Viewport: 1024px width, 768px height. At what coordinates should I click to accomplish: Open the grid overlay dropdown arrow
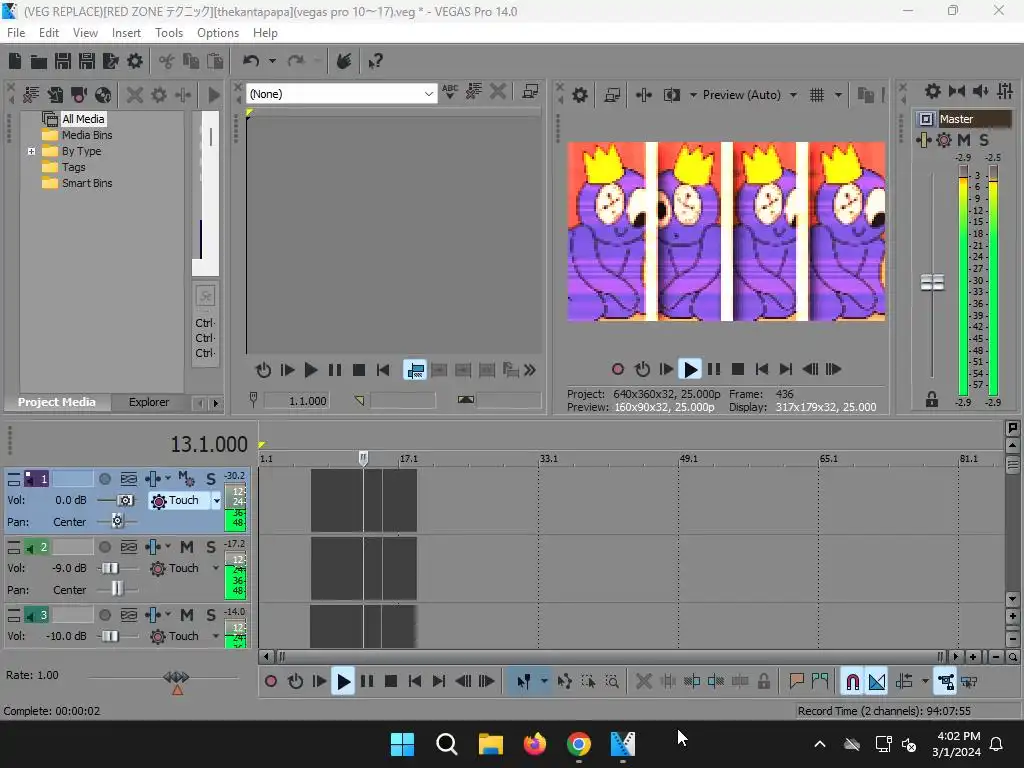(x=838, y=95)
